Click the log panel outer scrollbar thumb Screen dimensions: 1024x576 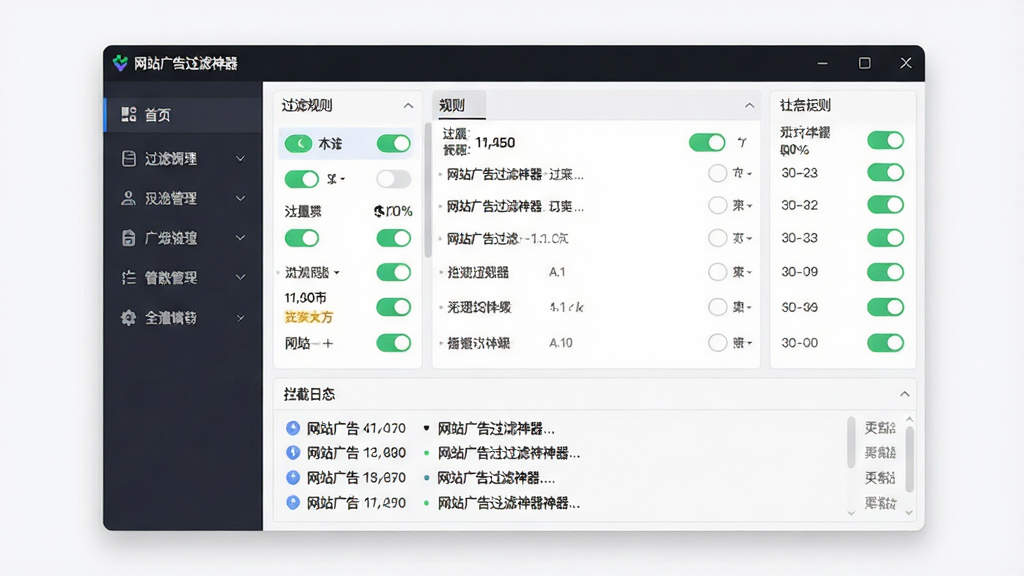[910, 459]
